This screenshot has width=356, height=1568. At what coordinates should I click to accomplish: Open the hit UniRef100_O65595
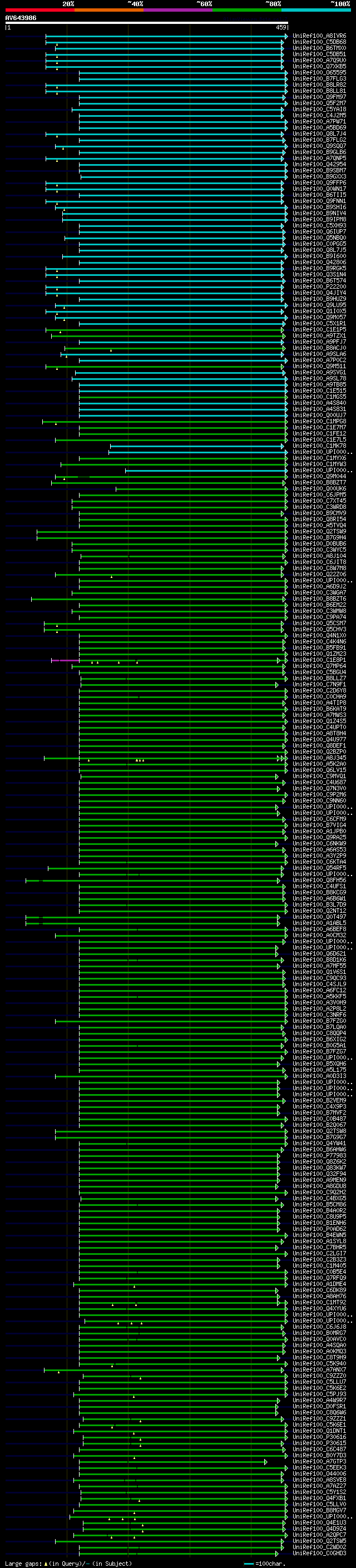pos(319,72)
